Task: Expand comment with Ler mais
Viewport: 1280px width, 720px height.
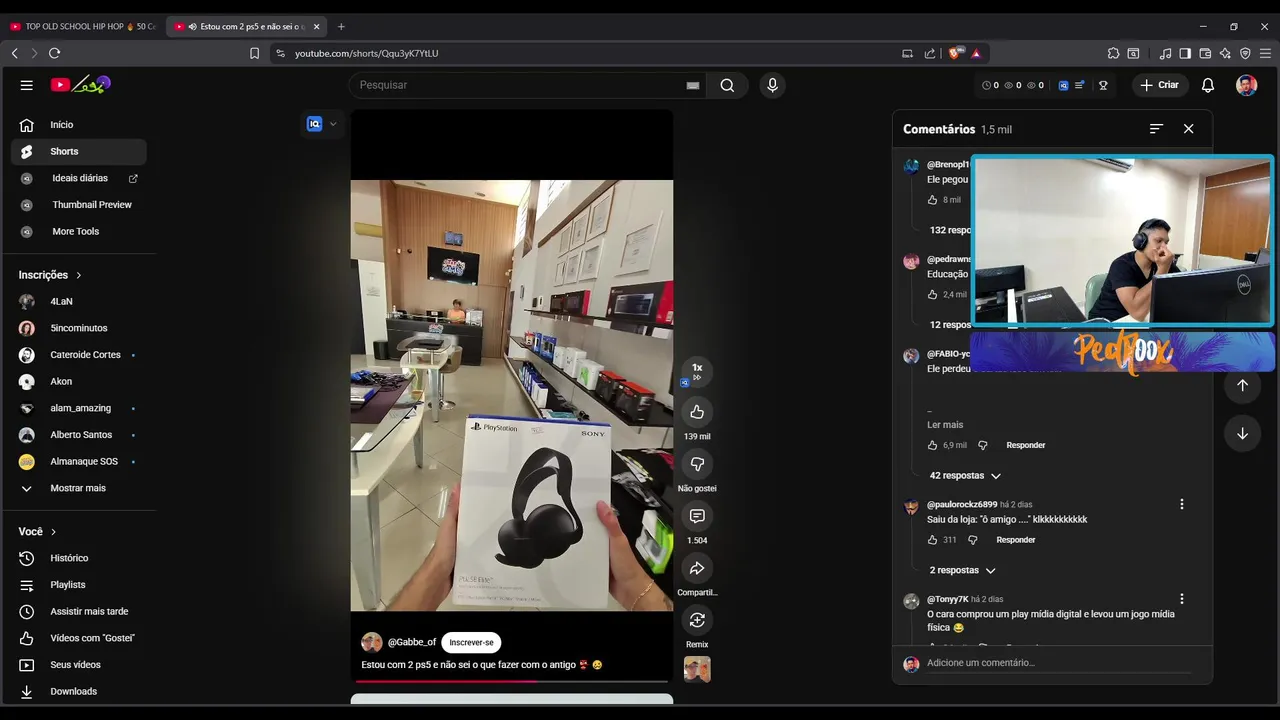Action: pyautogui.click(x=945, y=425)
